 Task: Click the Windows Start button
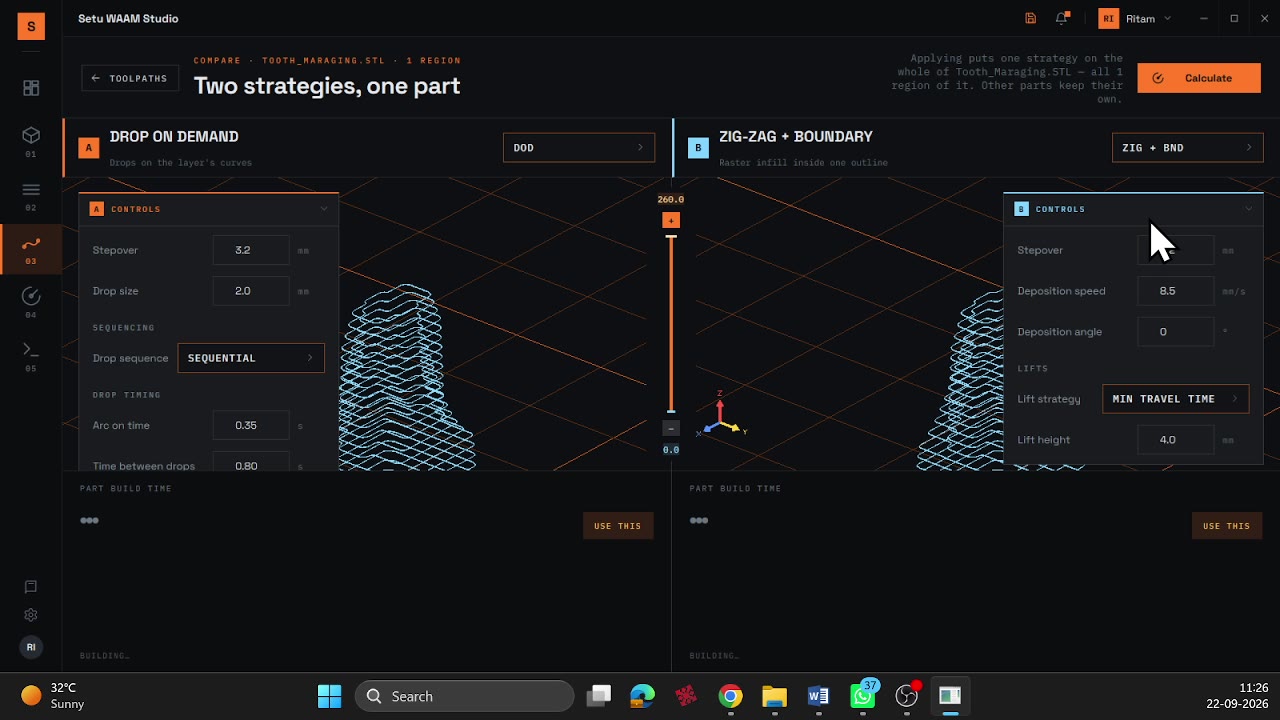[329, 696]
